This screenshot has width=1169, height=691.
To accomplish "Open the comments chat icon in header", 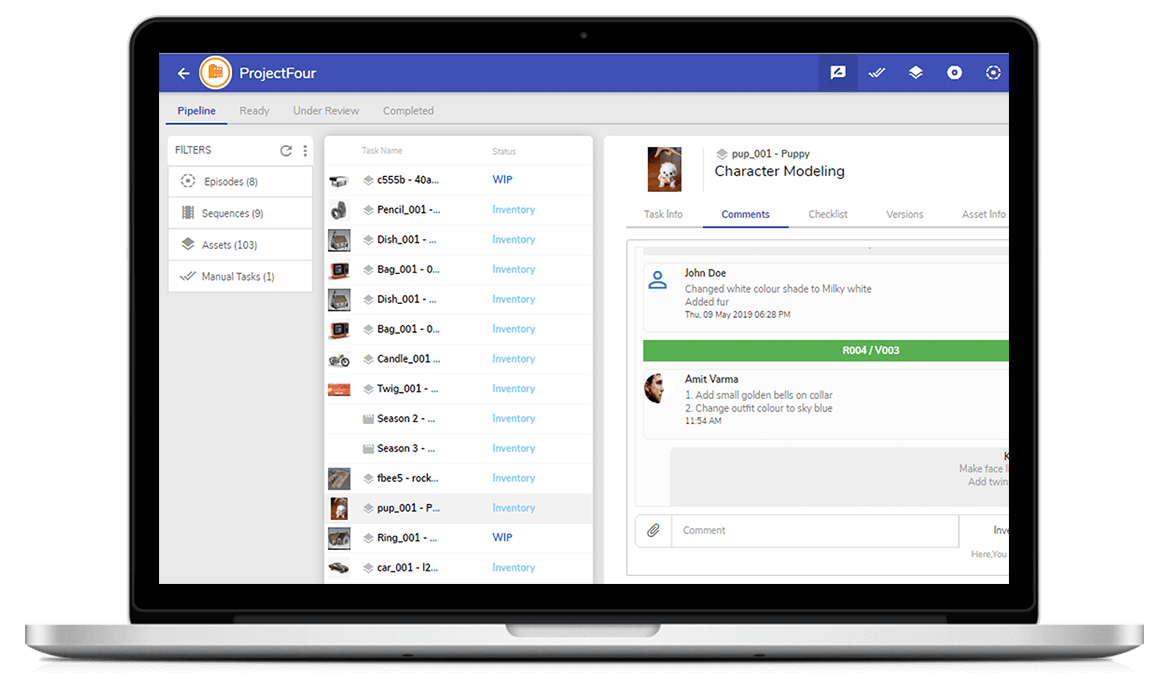I will [x=838, y=73].
